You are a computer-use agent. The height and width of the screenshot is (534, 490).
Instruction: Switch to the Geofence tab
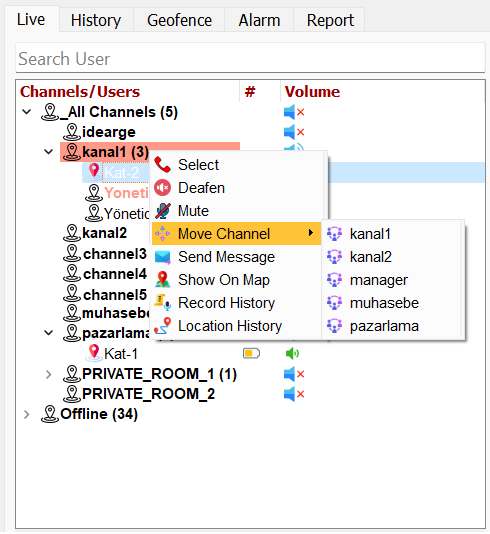(179, 20)
